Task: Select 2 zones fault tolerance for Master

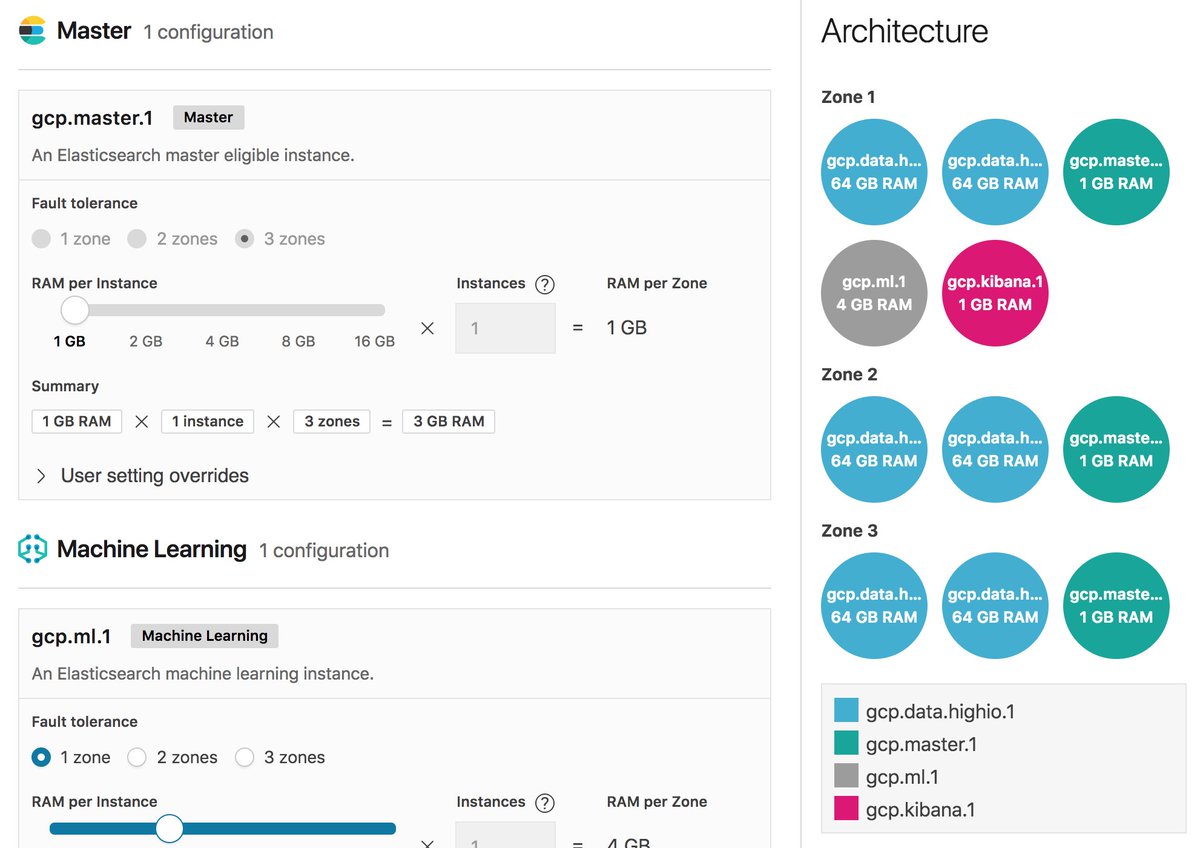Action: pyautogui.click(x=136, y=238)
